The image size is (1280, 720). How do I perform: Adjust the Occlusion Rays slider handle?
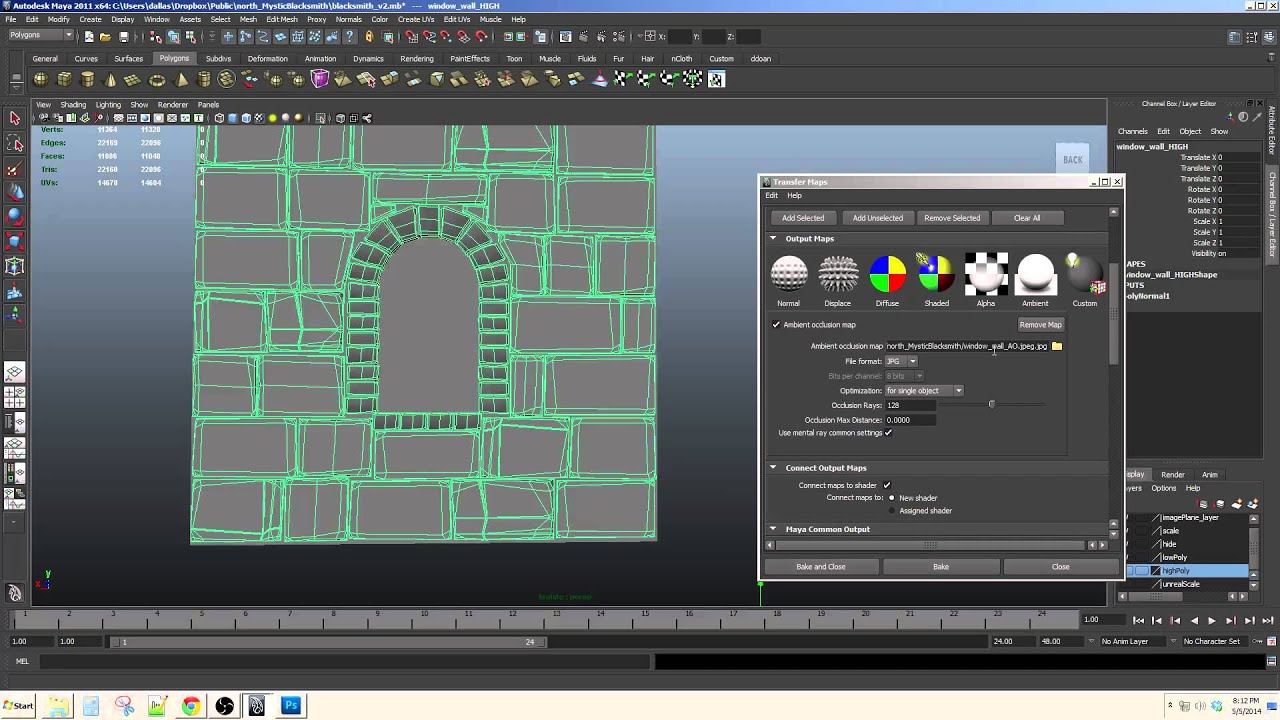click(x=992, y=405)
